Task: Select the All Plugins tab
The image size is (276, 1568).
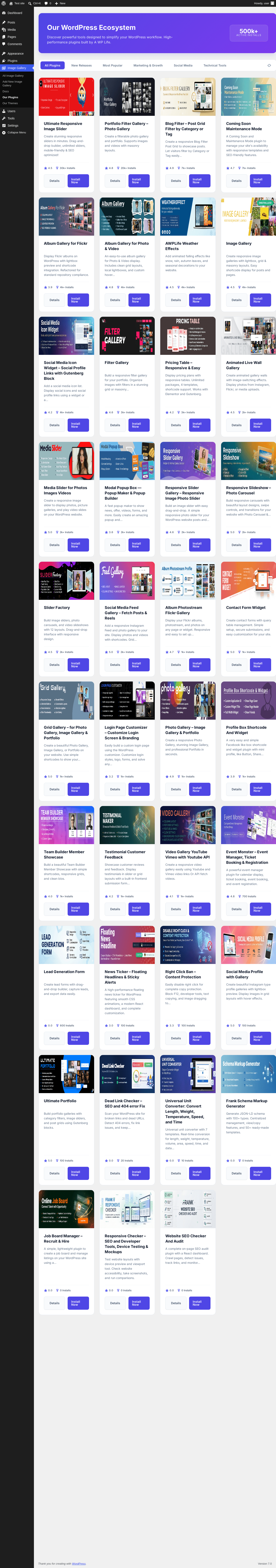Action: [x=52, y=65]
